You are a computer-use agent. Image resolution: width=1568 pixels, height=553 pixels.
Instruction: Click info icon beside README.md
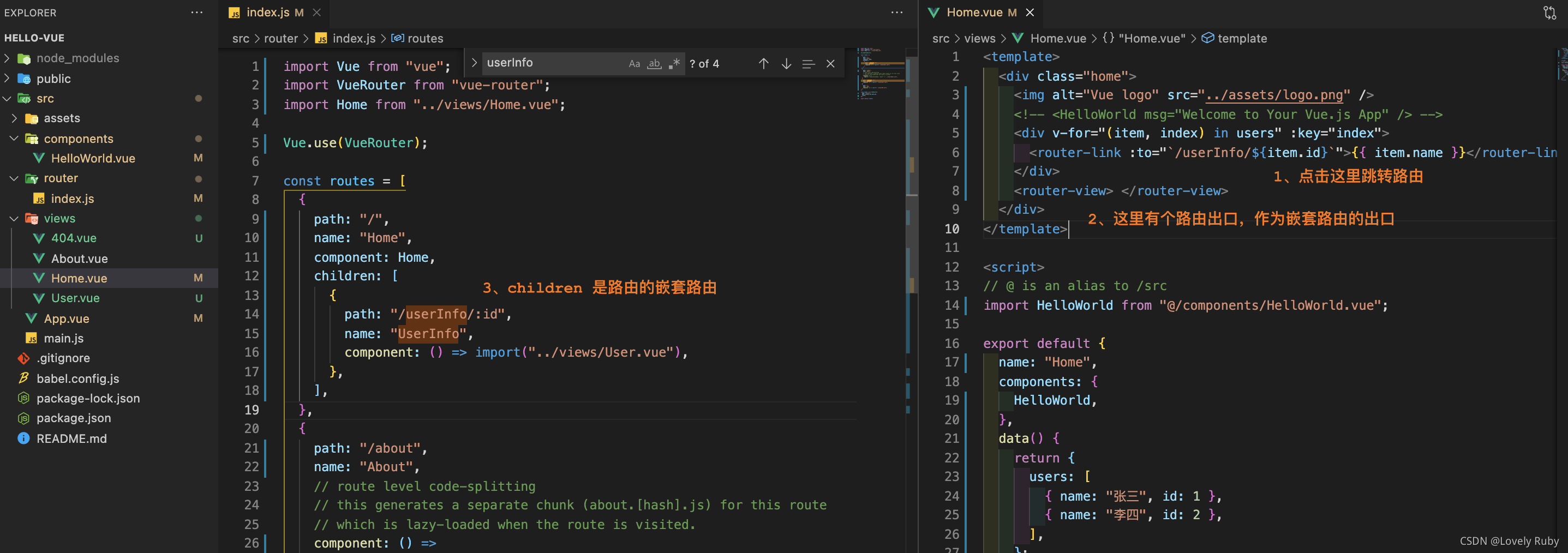coord(24,438)
